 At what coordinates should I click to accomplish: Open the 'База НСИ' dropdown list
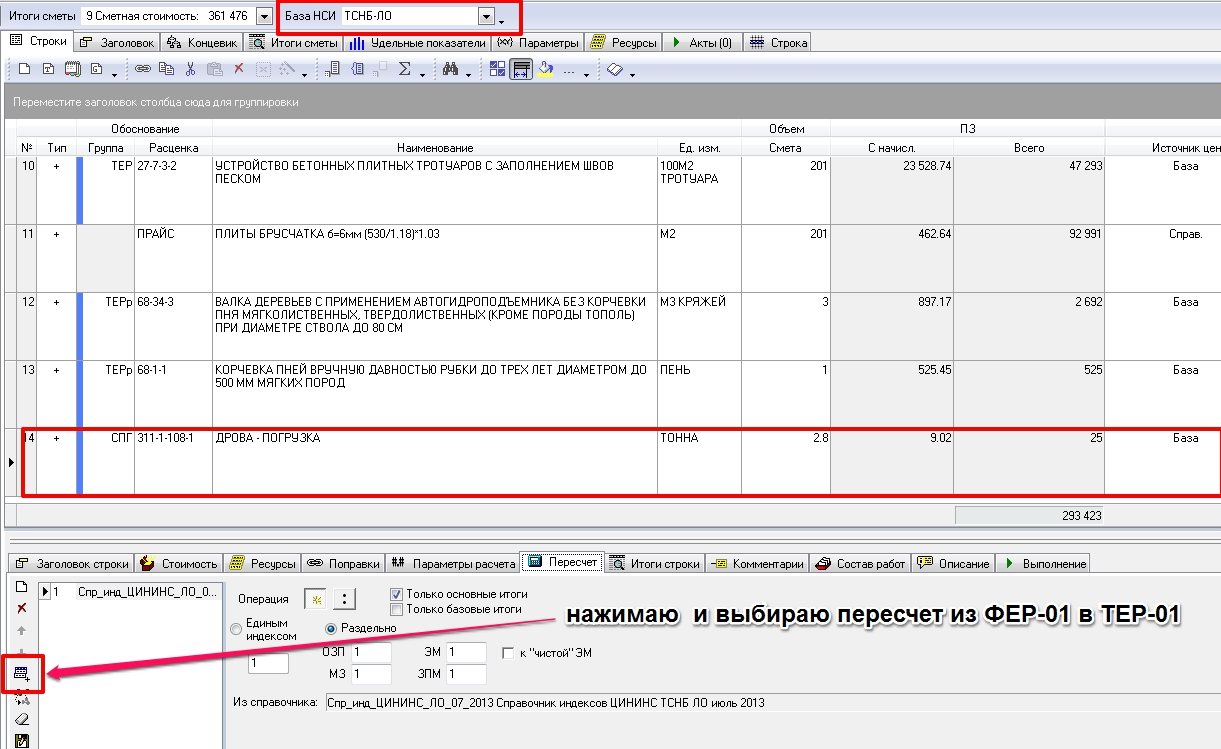pyautogui.click(x=486, y=16)
